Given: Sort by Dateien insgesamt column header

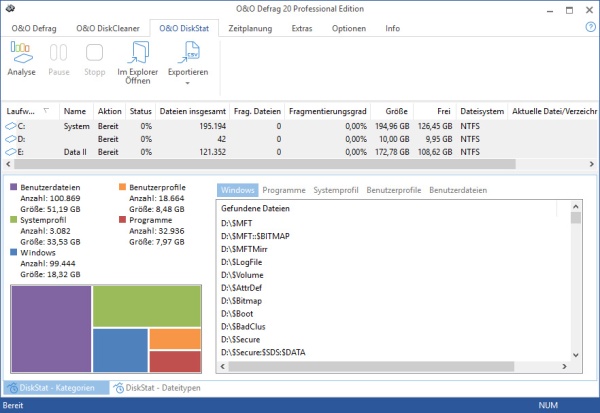Looking at the screenshot, I should (x=192, y=111).
